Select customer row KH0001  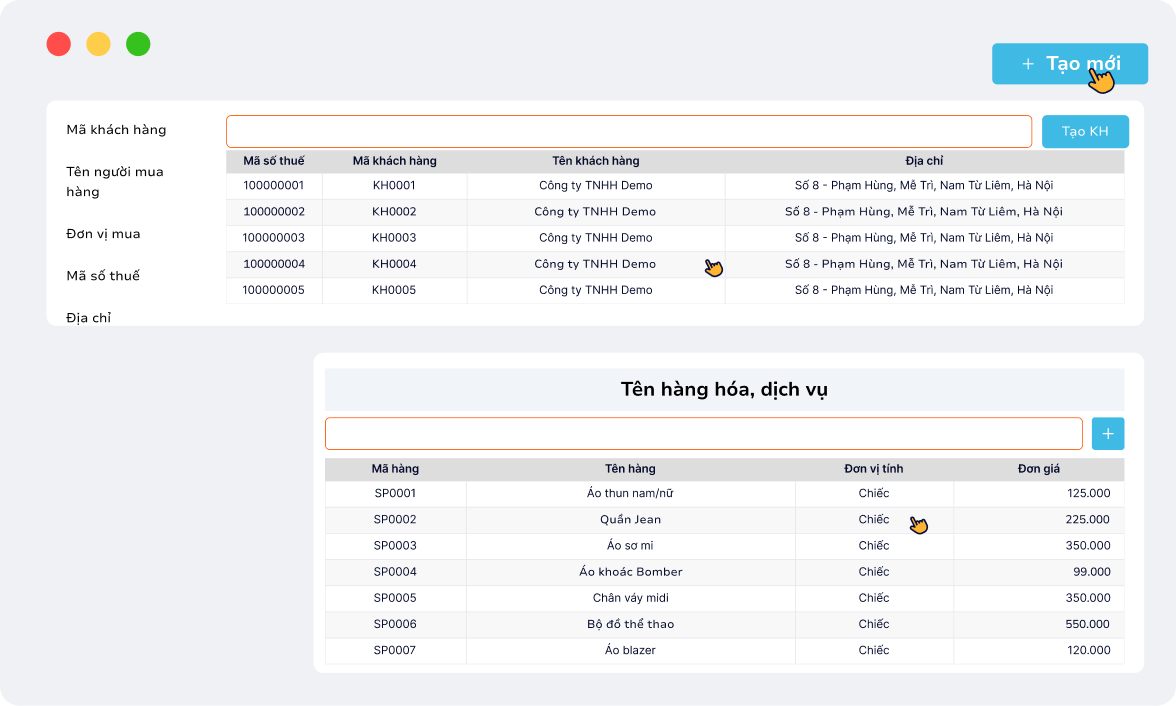pos(394,186)
